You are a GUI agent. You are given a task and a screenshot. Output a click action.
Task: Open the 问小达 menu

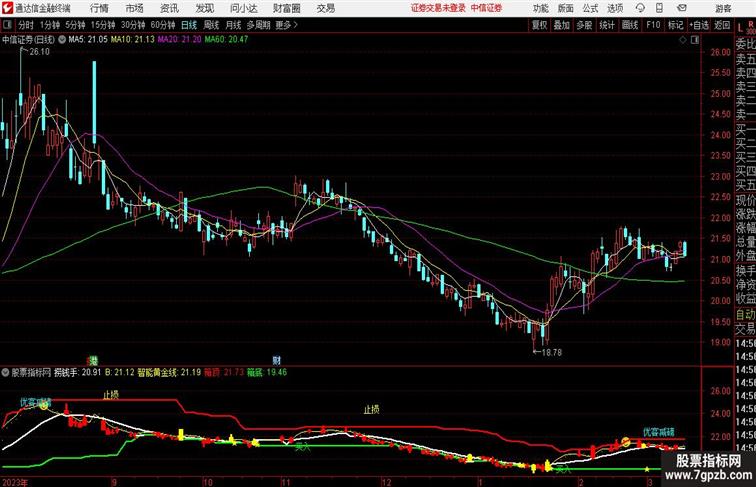tap(243, 8)
